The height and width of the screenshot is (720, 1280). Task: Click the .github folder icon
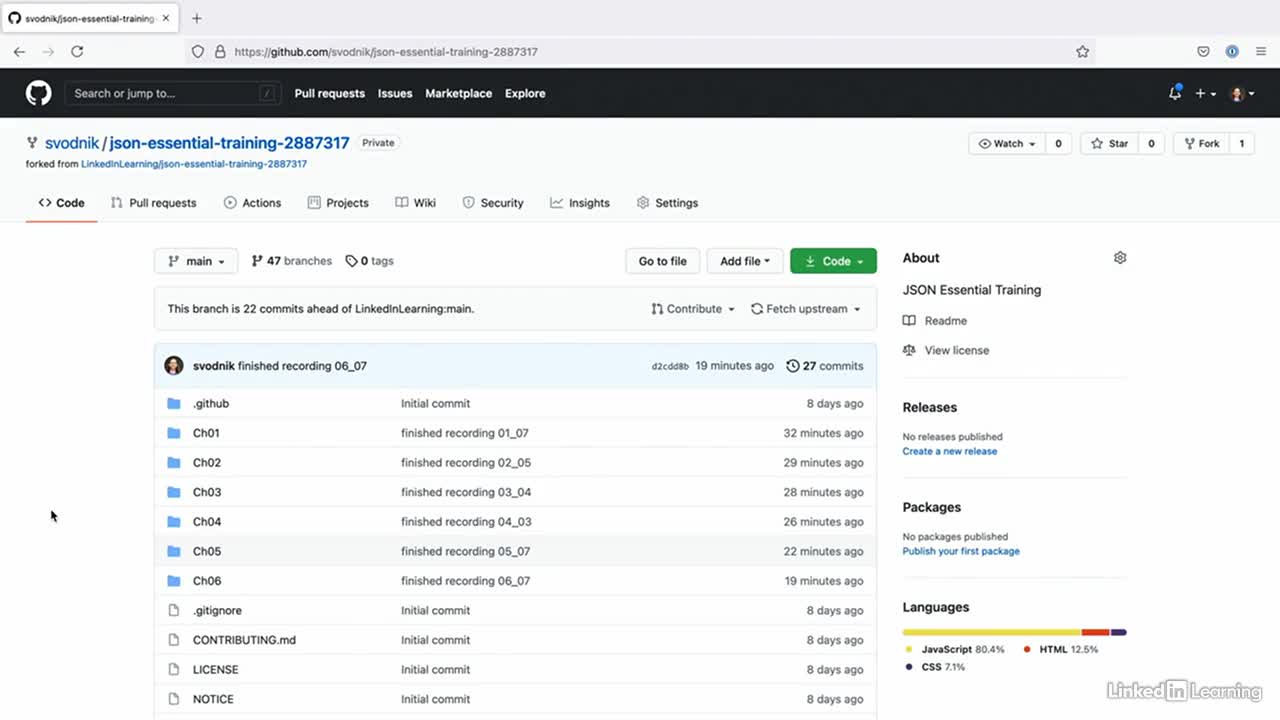point(174,403)
